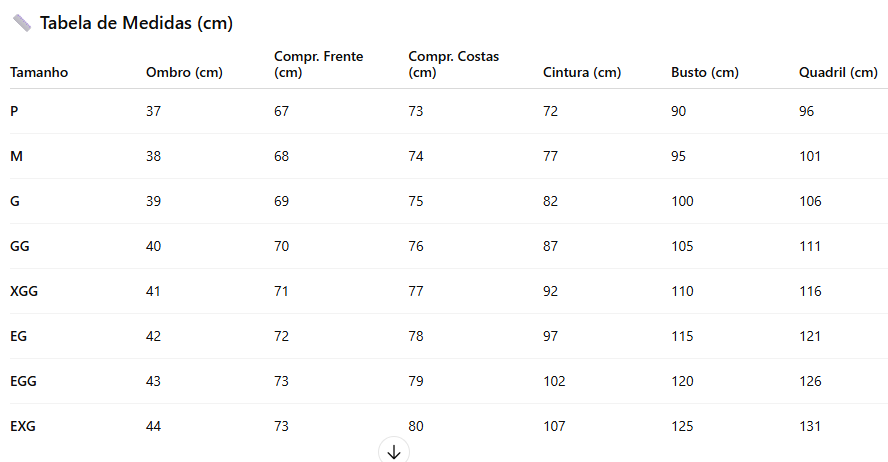Image resolution: width=888 pixels, height=462 pixels.
Task: Click the XGG size row label
Action: pyautogui.click(x=24, y=291)
